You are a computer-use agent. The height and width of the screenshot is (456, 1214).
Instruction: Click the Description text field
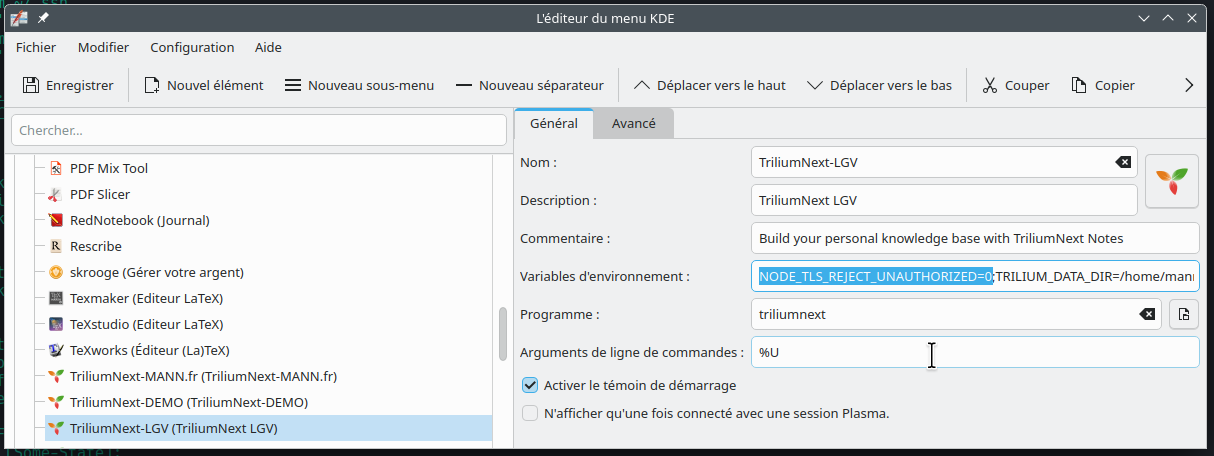click(944, 200)
